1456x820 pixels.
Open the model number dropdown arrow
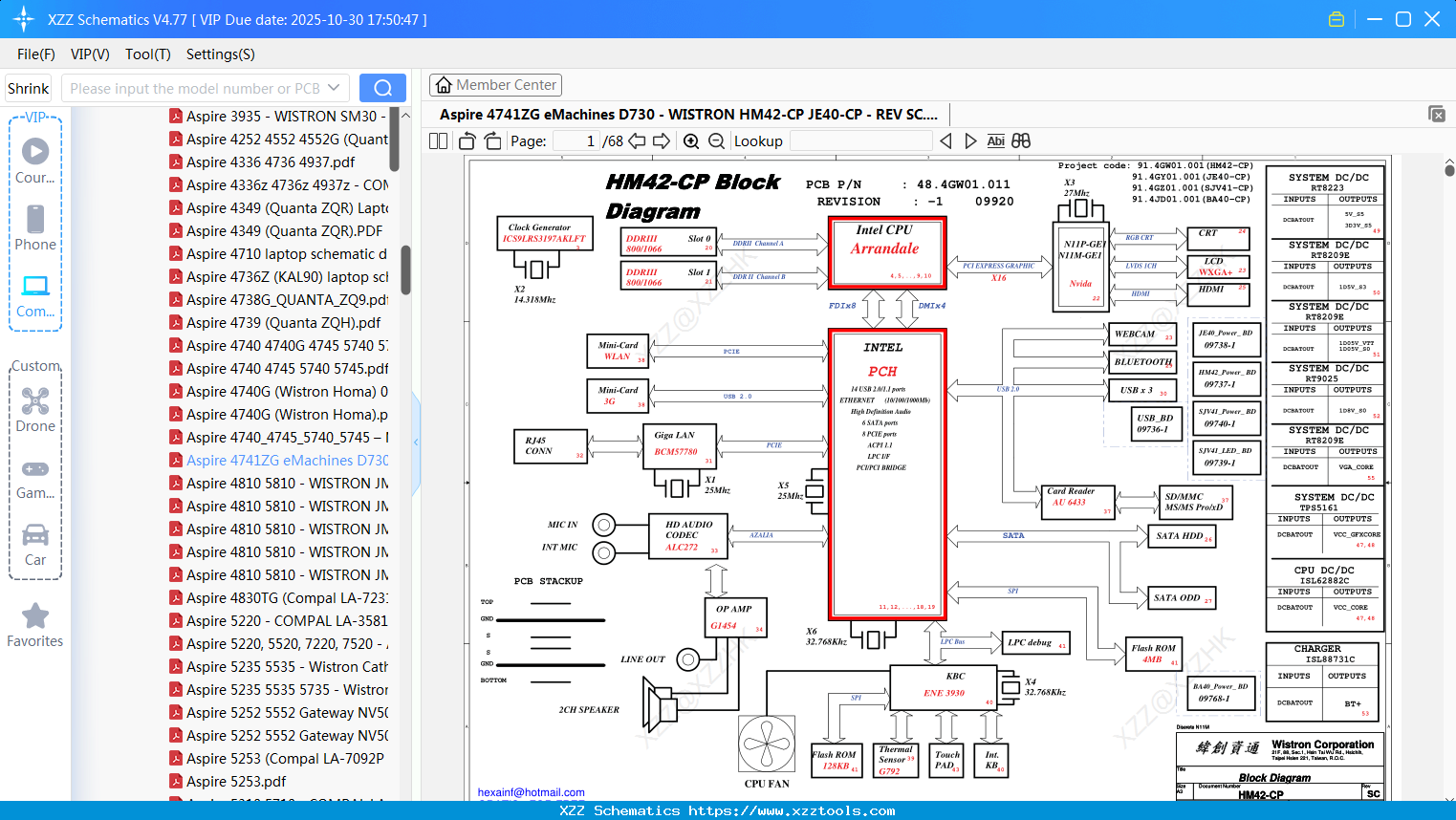(334, 88)
